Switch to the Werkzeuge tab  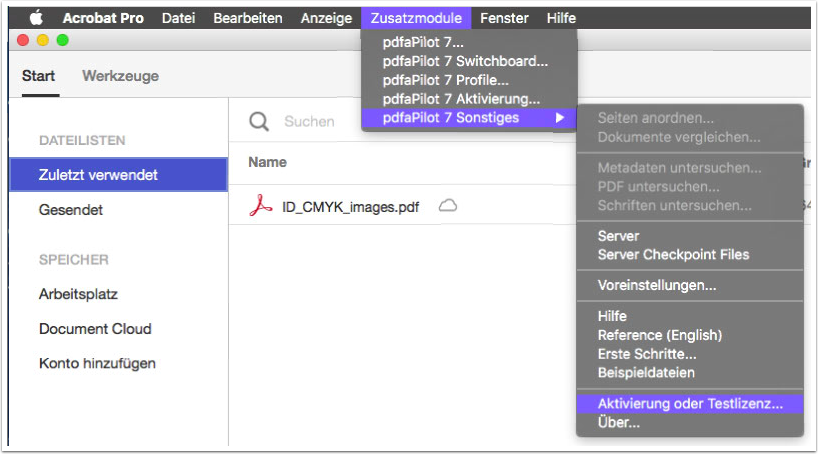pos(121,76)
